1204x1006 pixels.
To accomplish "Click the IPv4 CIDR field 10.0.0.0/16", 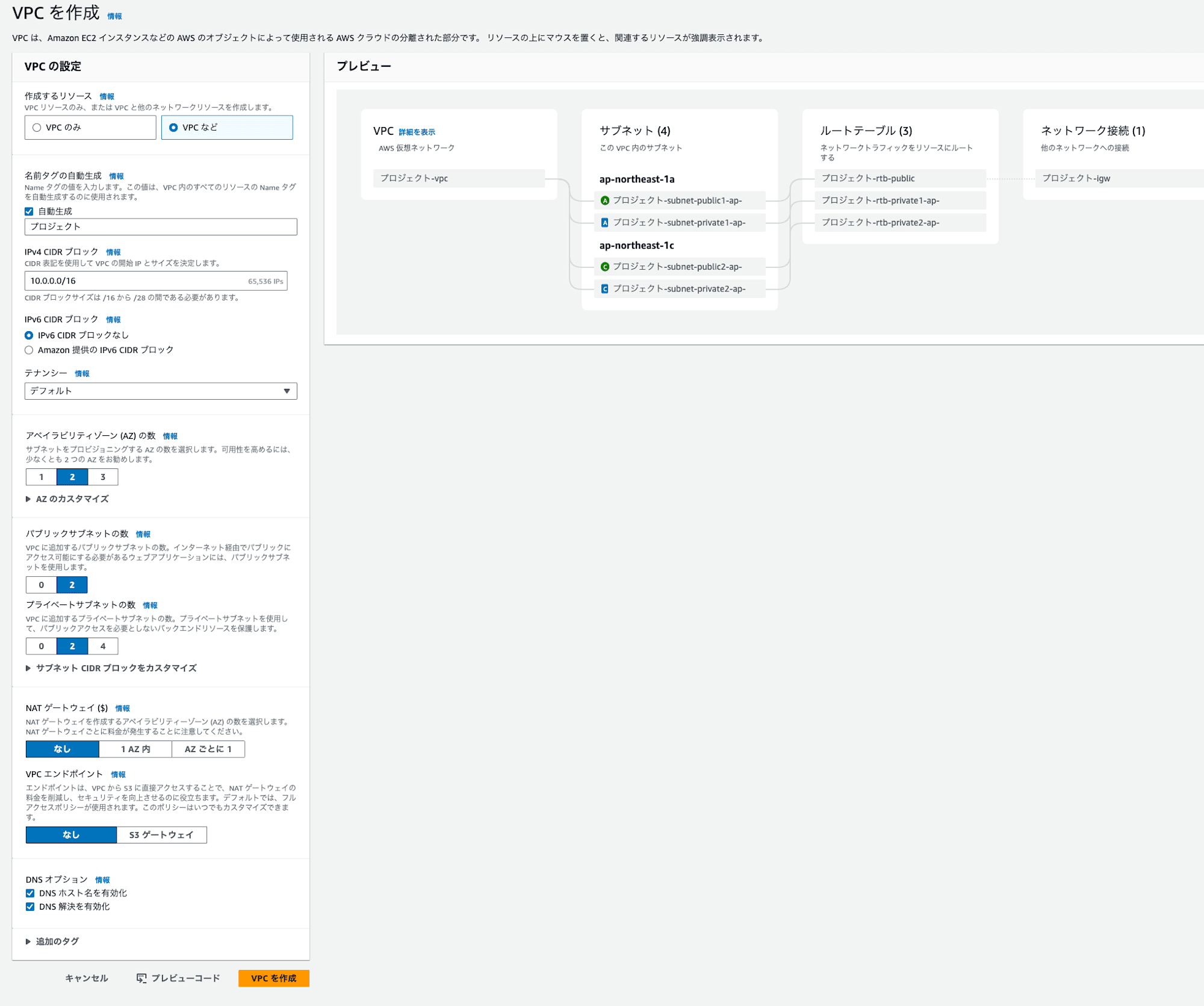I will (156, 281).
